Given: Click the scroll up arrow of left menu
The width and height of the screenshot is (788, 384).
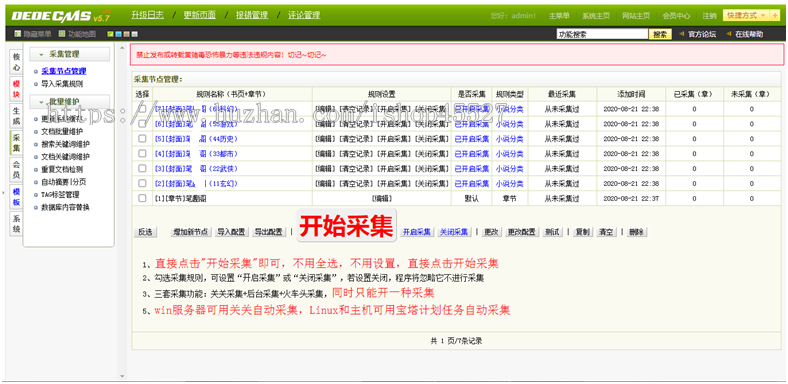Looking at the screenshot, I should (x=121, y=47).
